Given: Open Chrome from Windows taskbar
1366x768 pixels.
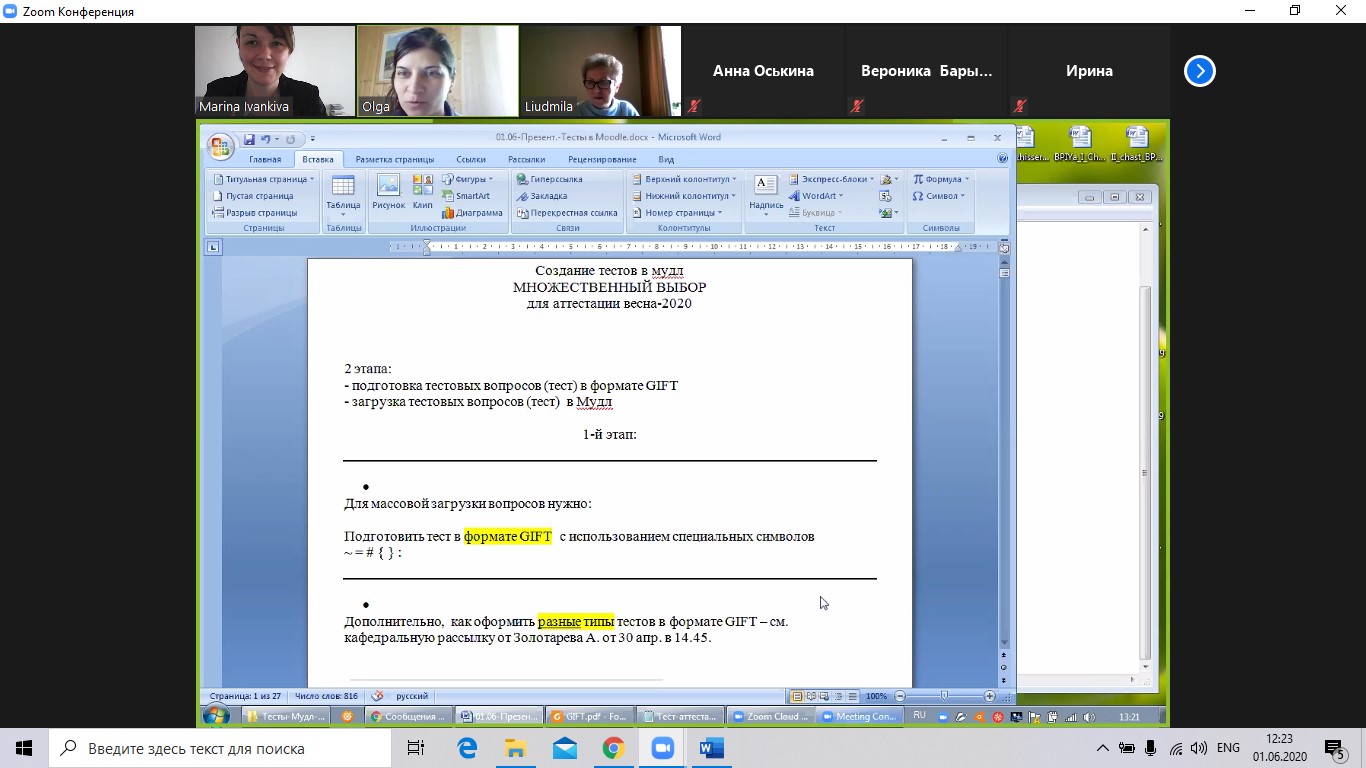Looking at the screenshot, I should [x=613, y=748].
